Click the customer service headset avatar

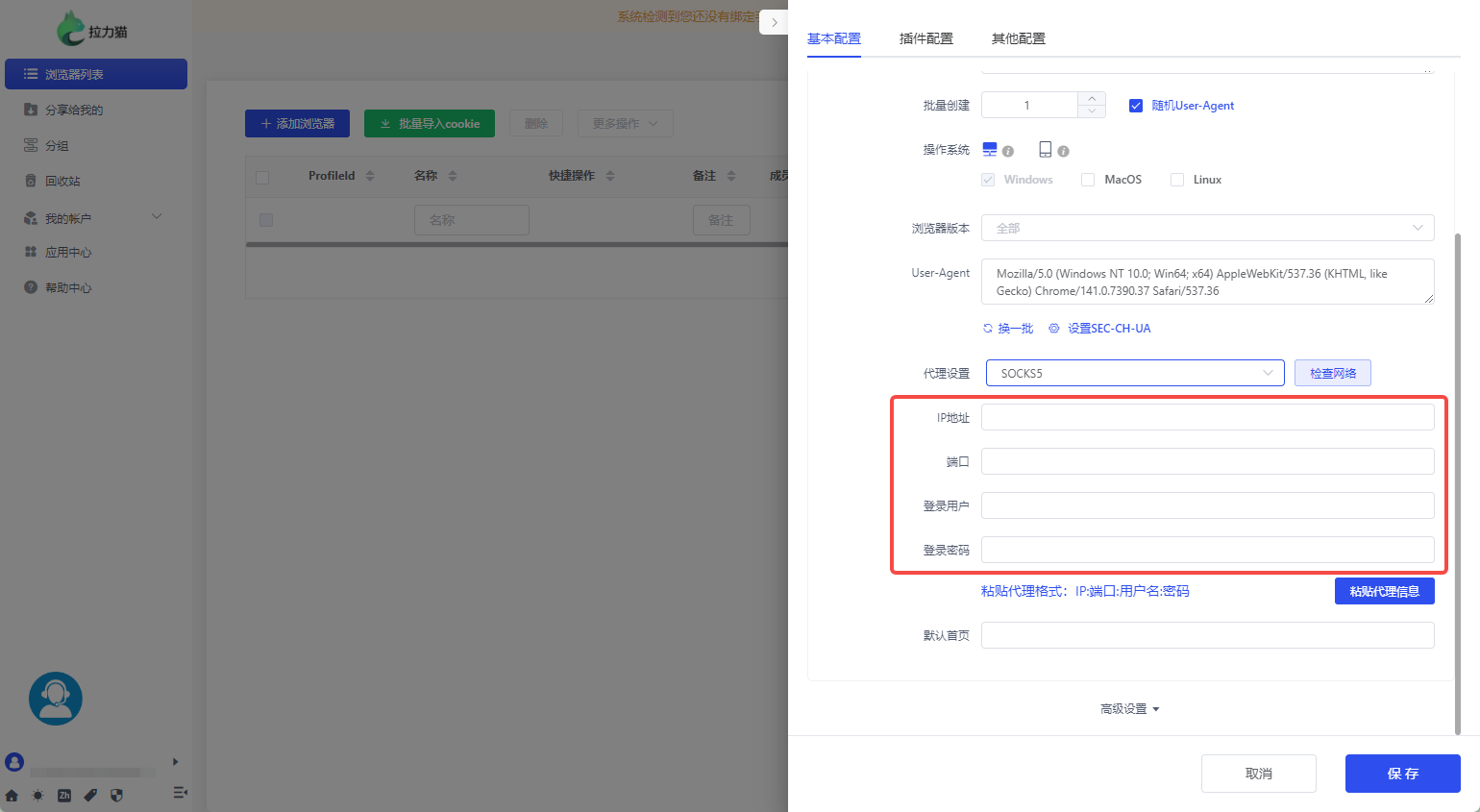(56, 699)
